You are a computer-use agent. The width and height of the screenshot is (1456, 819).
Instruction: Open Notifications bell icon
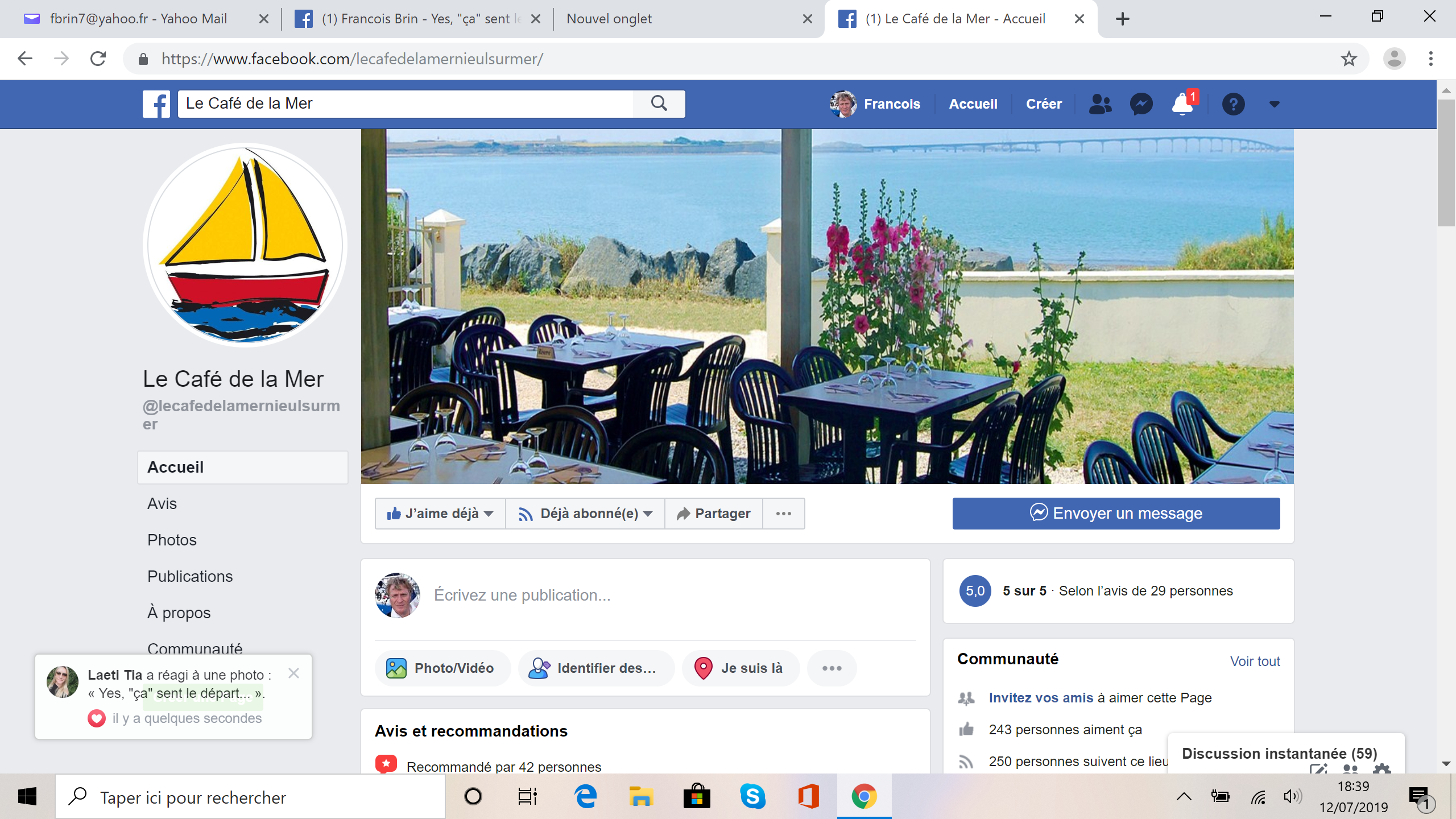(x=1182, y=104)
